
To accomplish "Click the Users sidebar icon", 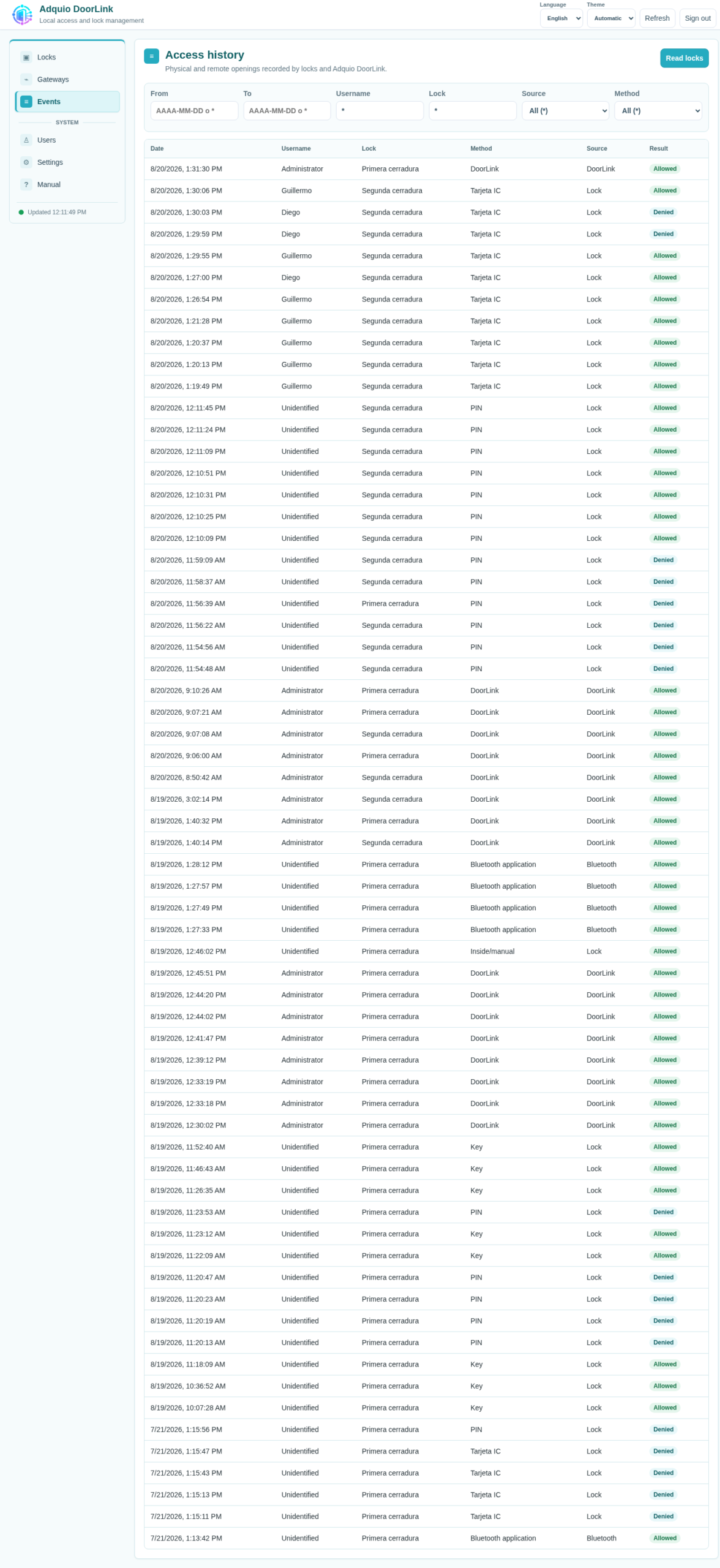I will click(26, 140).
